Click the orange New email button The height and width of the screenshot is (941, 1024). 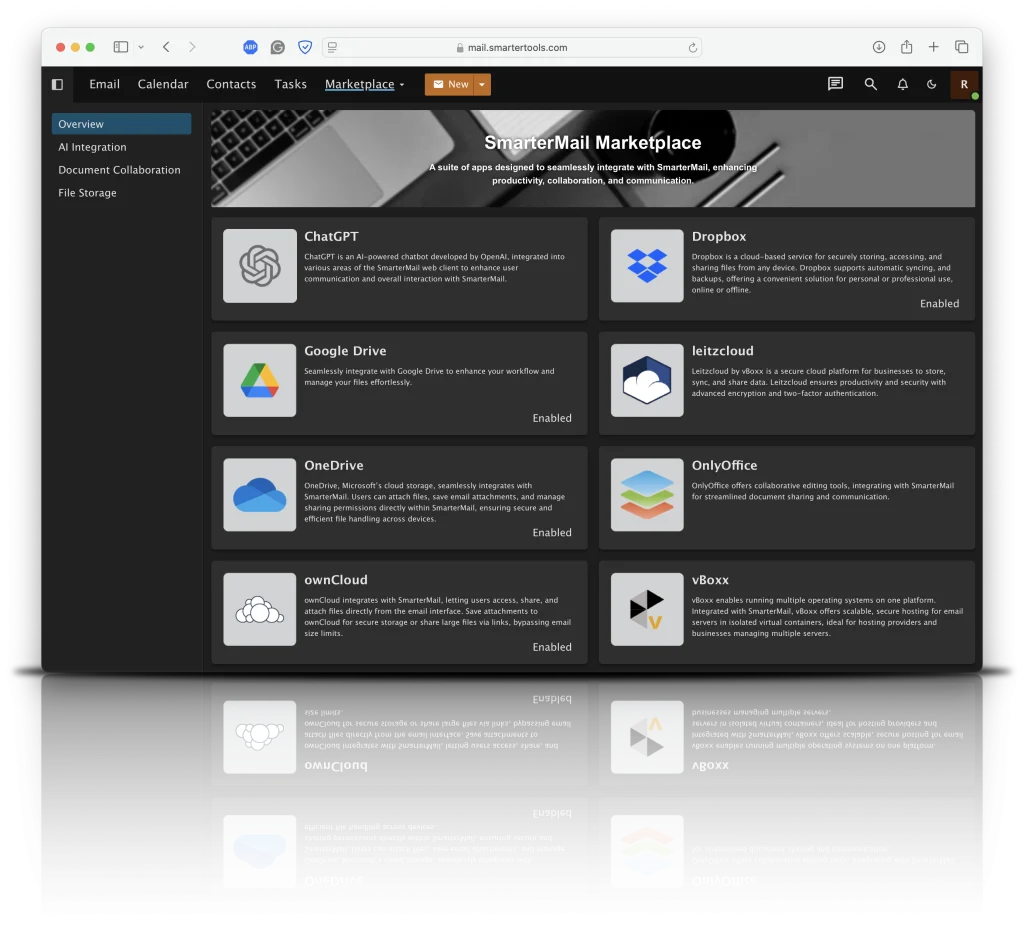coord(450,84)
